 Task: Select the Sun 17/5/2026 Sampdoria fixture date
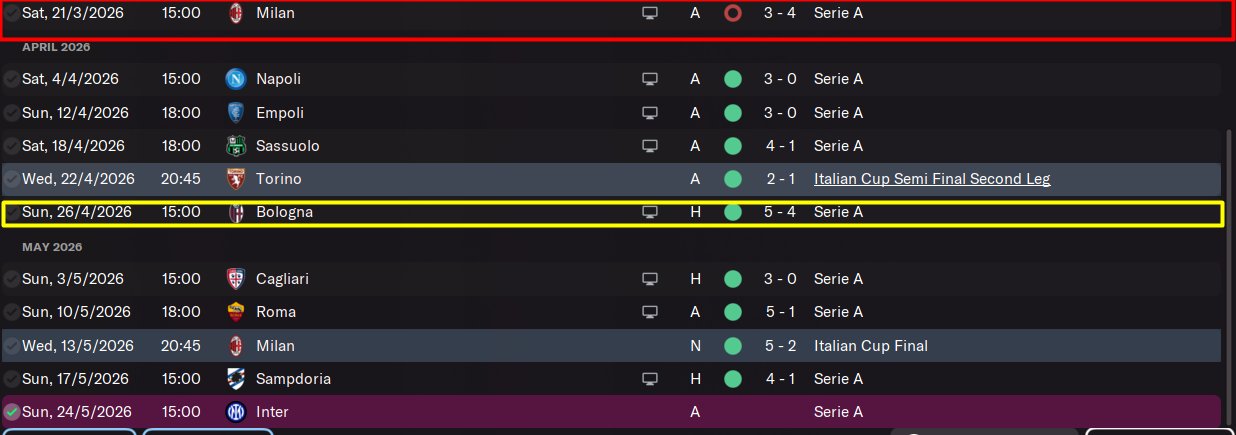tap(73, 379)
